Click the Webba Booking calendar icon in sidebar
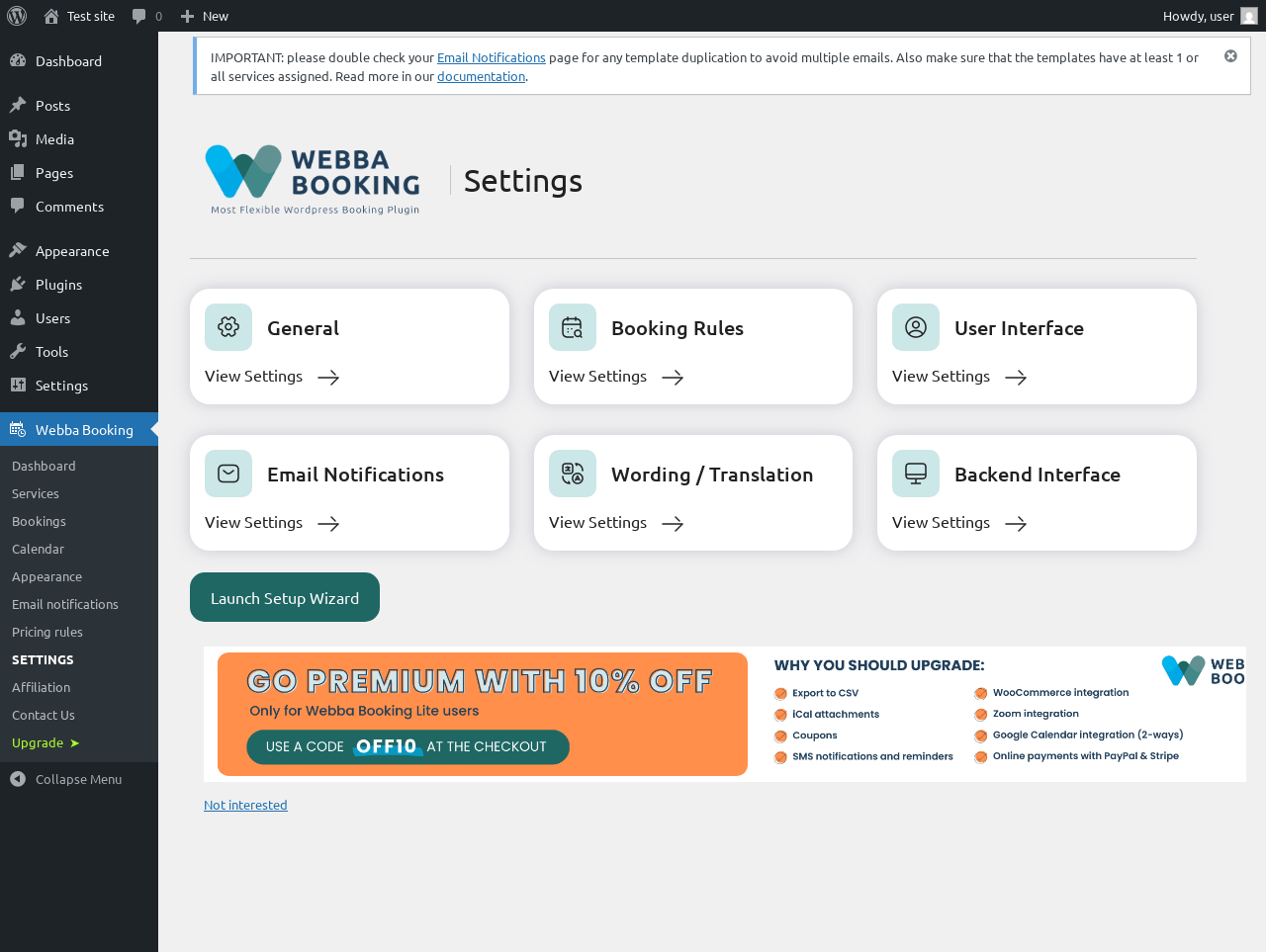The image size is (1266, 952). click(18, 429)
